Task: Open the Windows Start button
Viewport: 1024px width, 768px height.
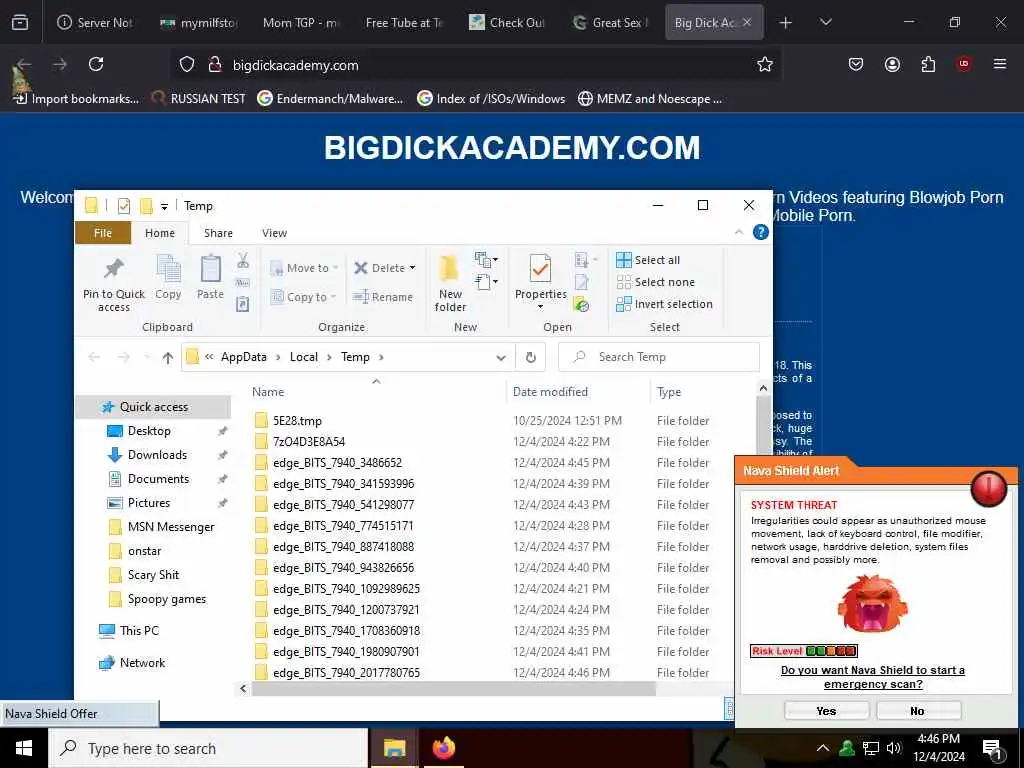Action: click(x=24, y=748)
